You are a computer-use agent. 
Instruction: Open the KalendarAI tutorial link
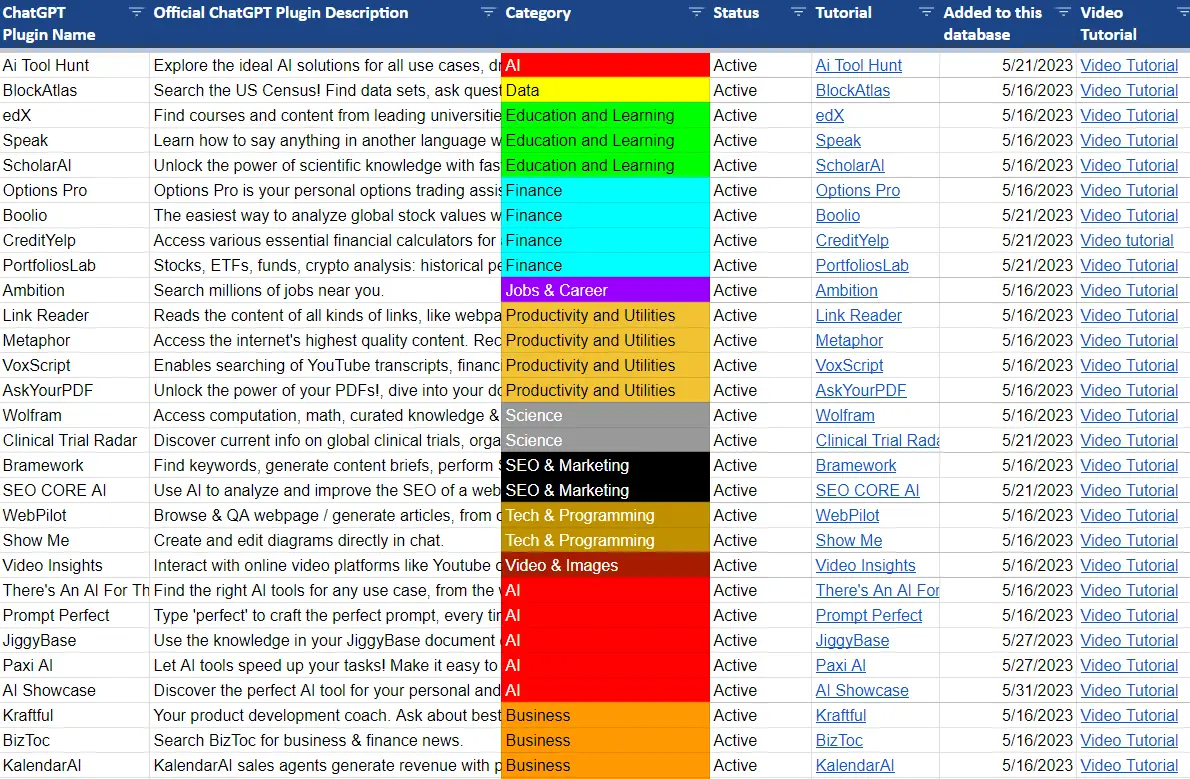(x=854, y=765)
